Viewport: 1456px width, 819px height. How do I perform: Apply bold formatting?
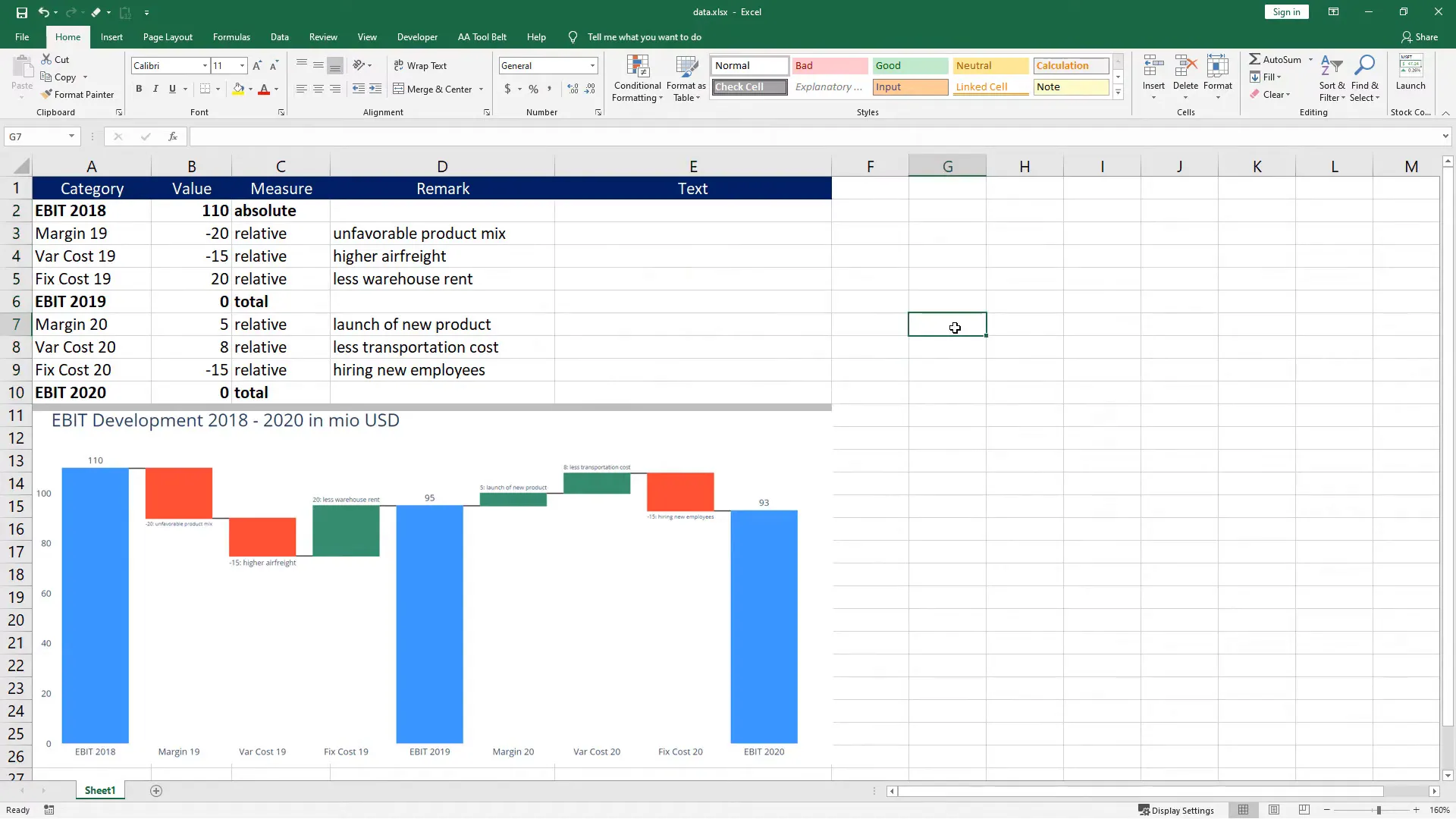tap(139, 89)
